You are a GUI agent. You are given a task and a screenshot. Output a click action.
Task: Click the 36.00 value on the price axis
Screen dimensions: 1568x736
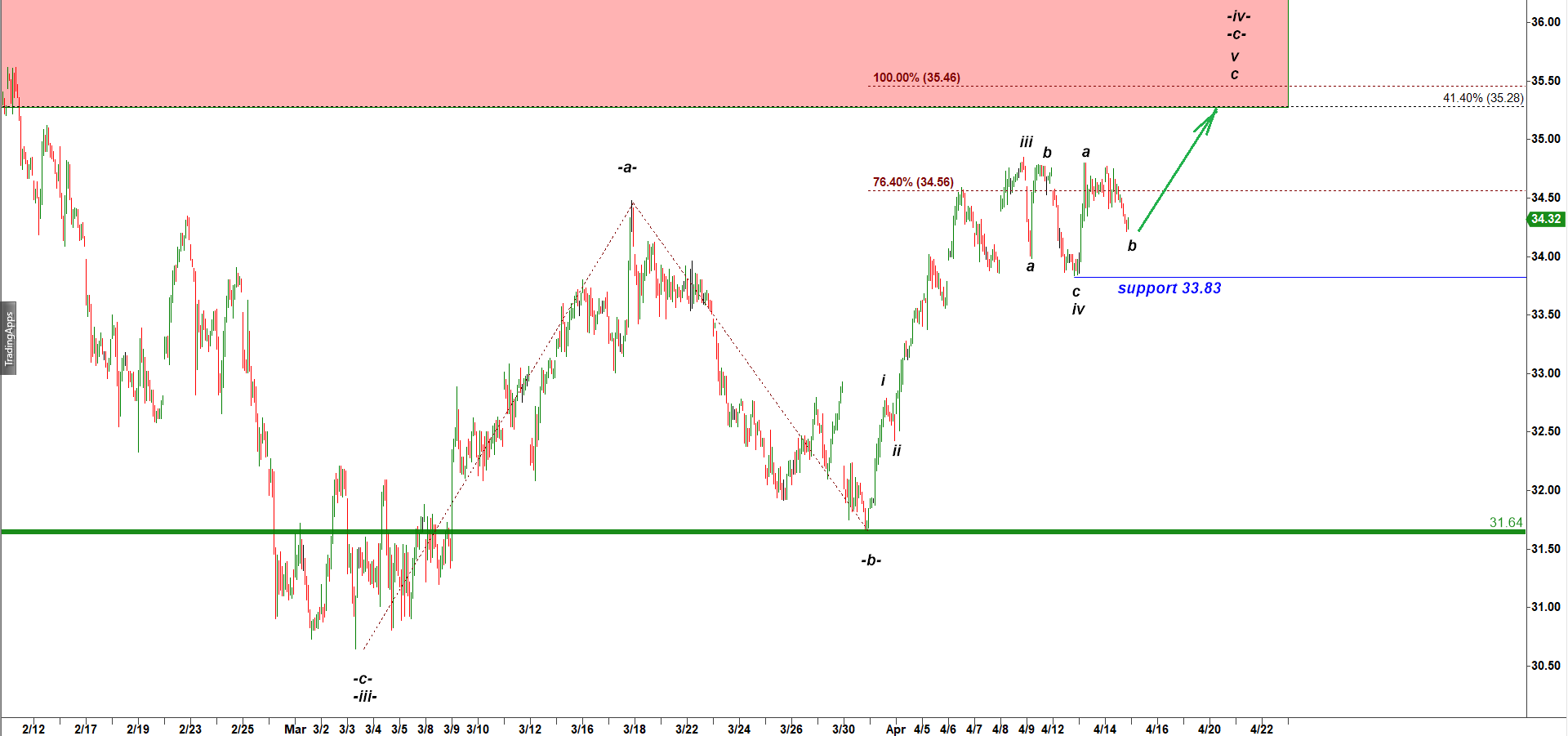(x=1545, y=22)
